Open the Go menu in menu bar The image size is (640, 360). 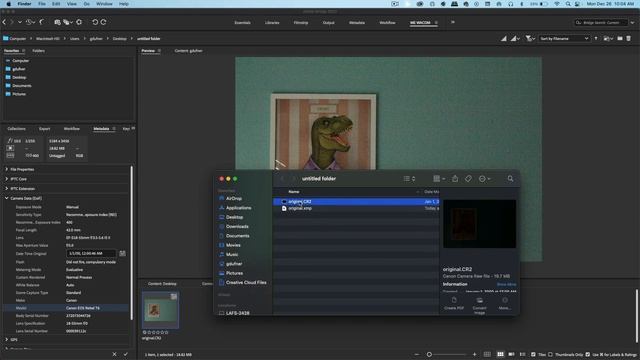87,4
